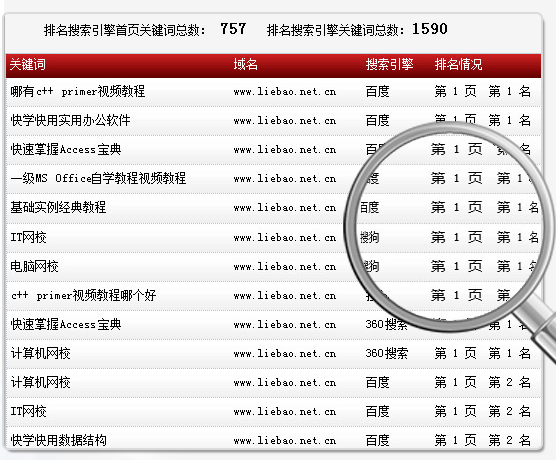Click domain in the 电脑网校 row

[x=285, y=267]
